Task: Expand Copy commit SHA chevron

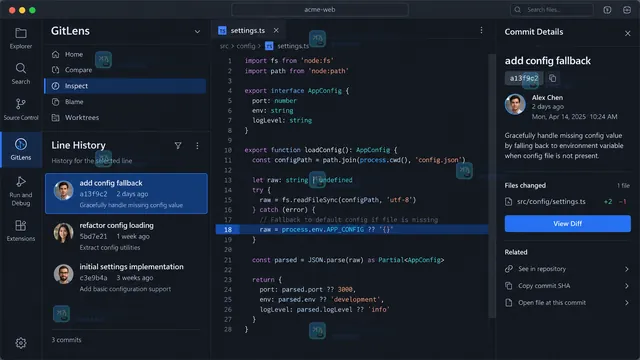Action: click(x=627, y=286)
